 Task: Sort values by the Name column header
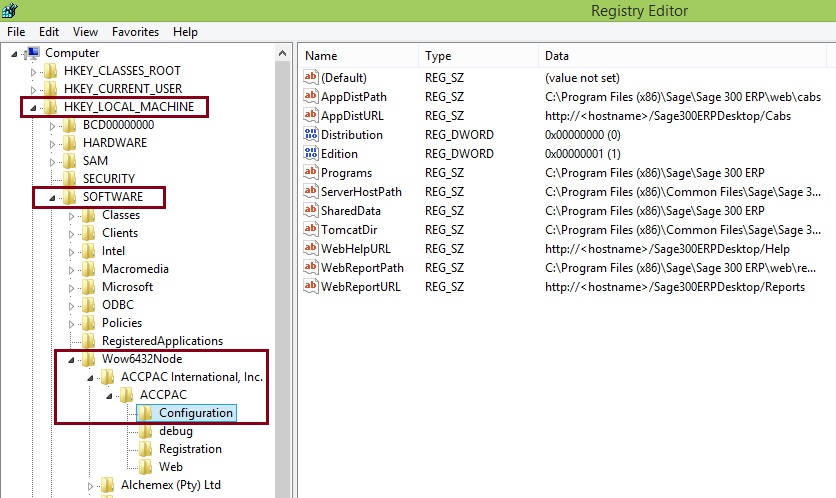(x=359, y=55)
